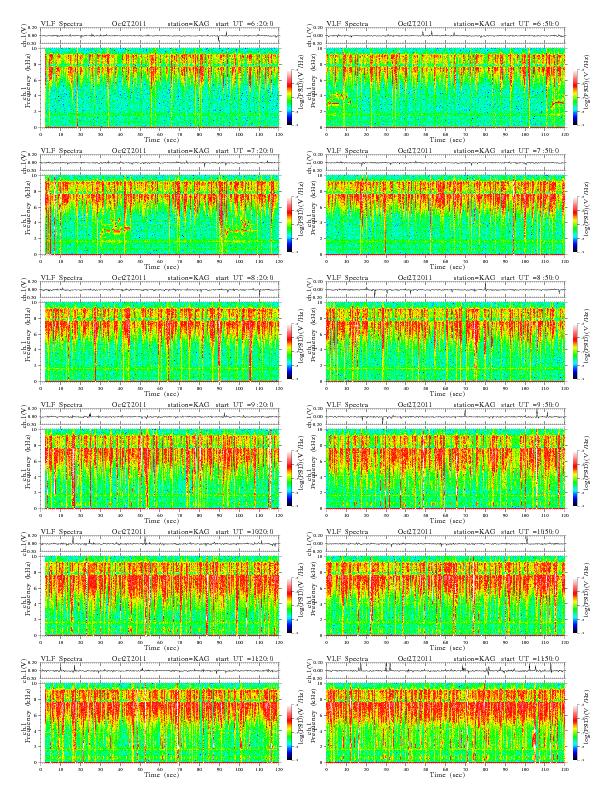
Task: Click the title text 'start UT =7:20:0'
Action: (245, 151)
